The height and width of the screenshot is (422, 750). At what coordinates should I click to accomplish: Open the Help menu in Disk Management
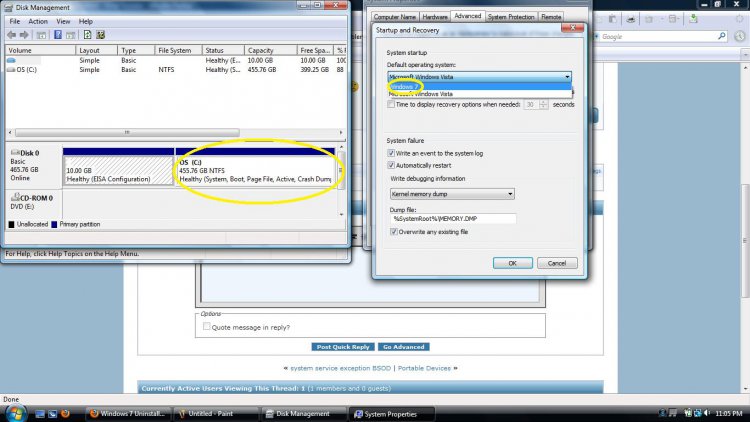pos(86,22)
